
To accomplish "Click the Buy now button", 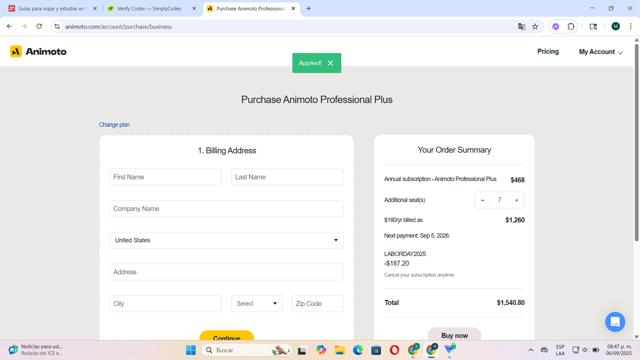I will 454,334.
